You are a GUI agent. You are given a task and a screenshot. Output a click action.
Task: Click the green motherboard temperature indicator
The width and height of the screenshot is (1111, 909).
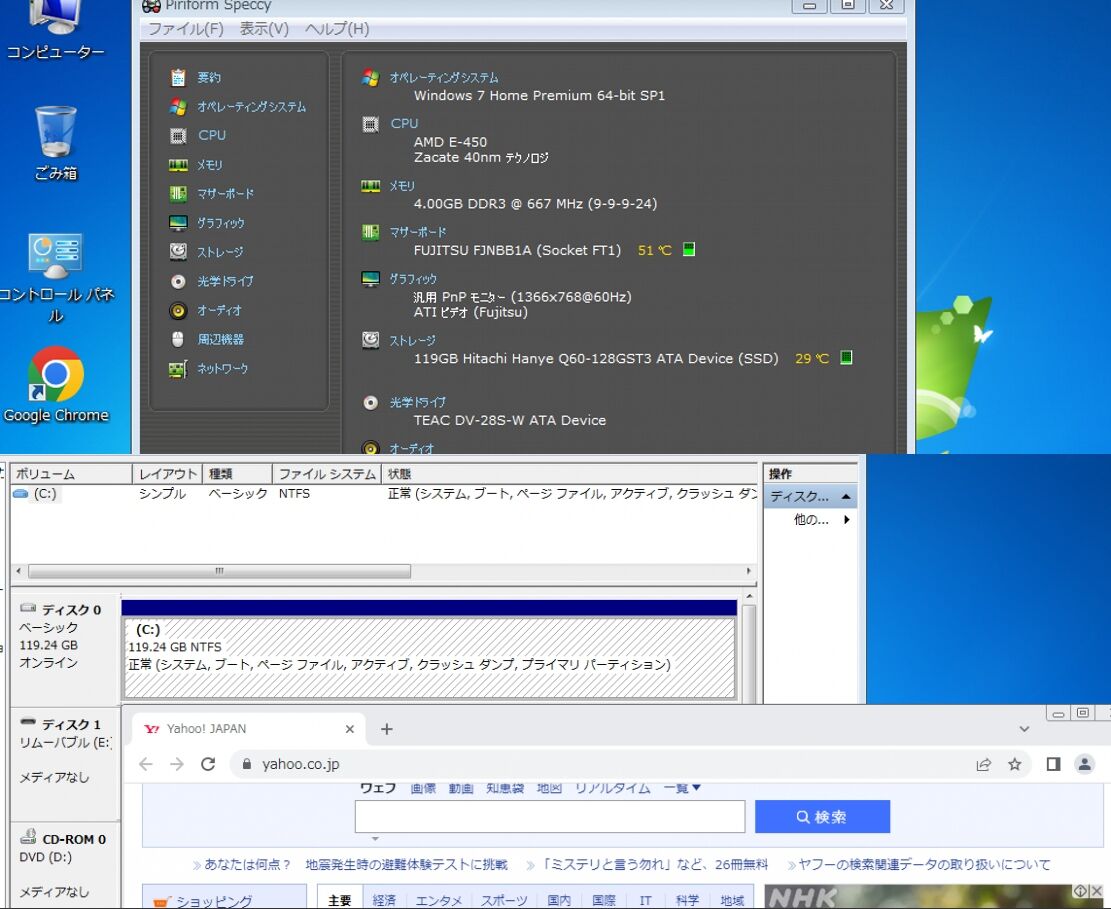[689, 249]
